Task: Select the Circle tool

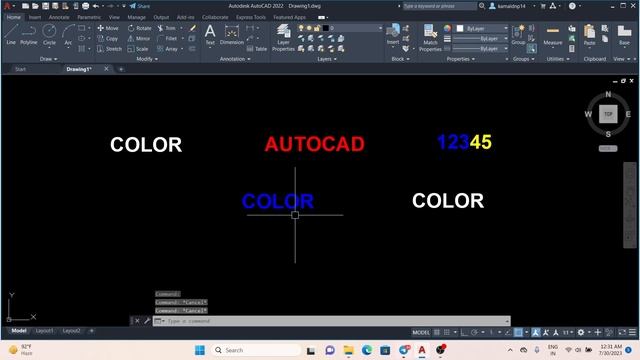Action: (49, 34)
